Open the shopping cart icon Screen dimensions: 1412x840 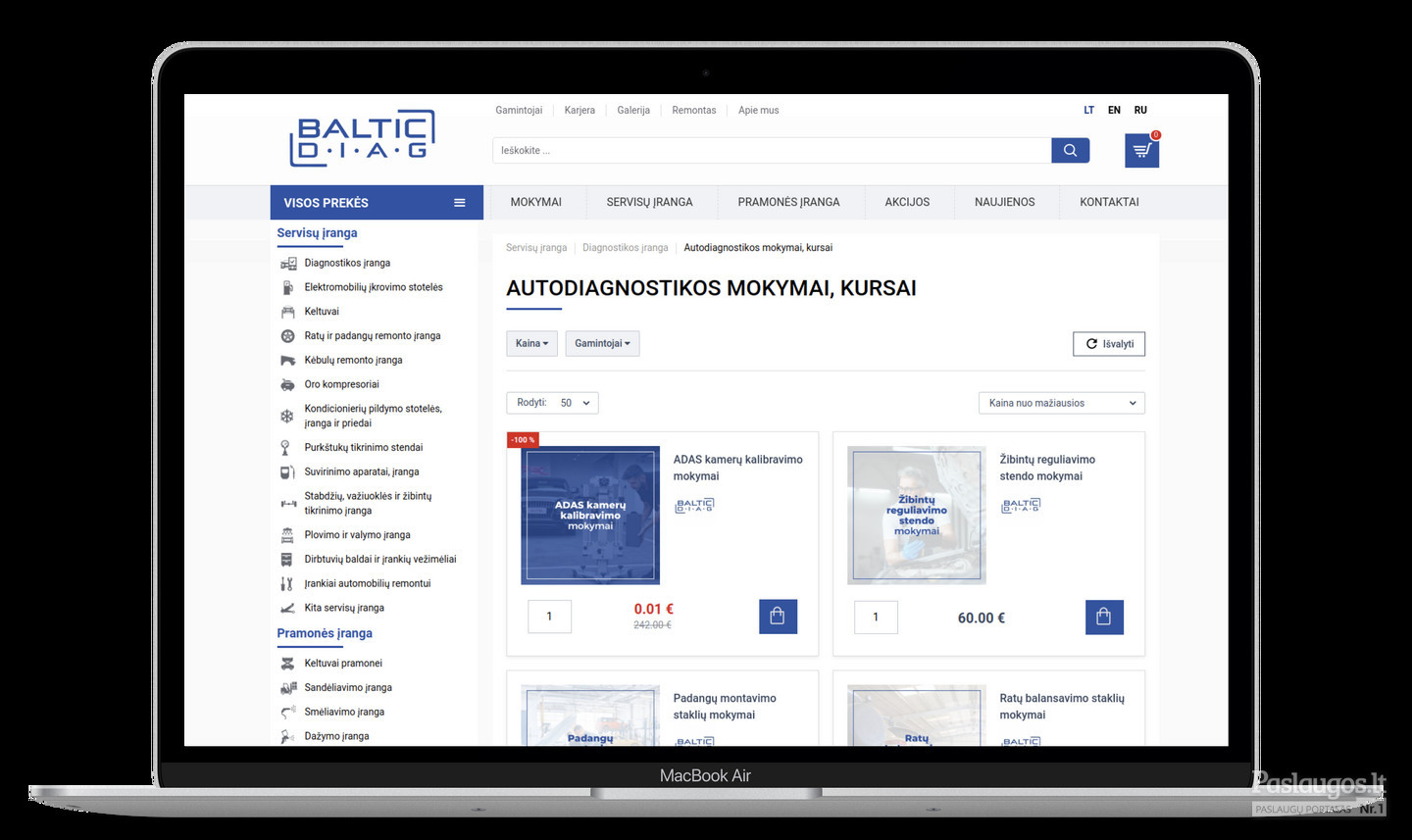click(1141, 151)
